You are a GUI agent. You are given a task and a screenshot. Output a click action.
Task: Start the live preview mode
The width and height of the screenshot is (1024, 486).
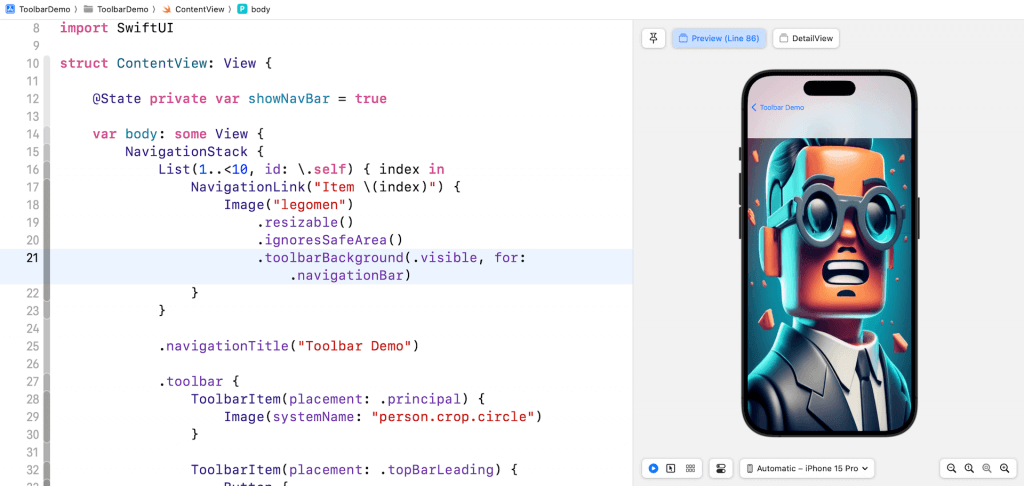click(653, 468)
